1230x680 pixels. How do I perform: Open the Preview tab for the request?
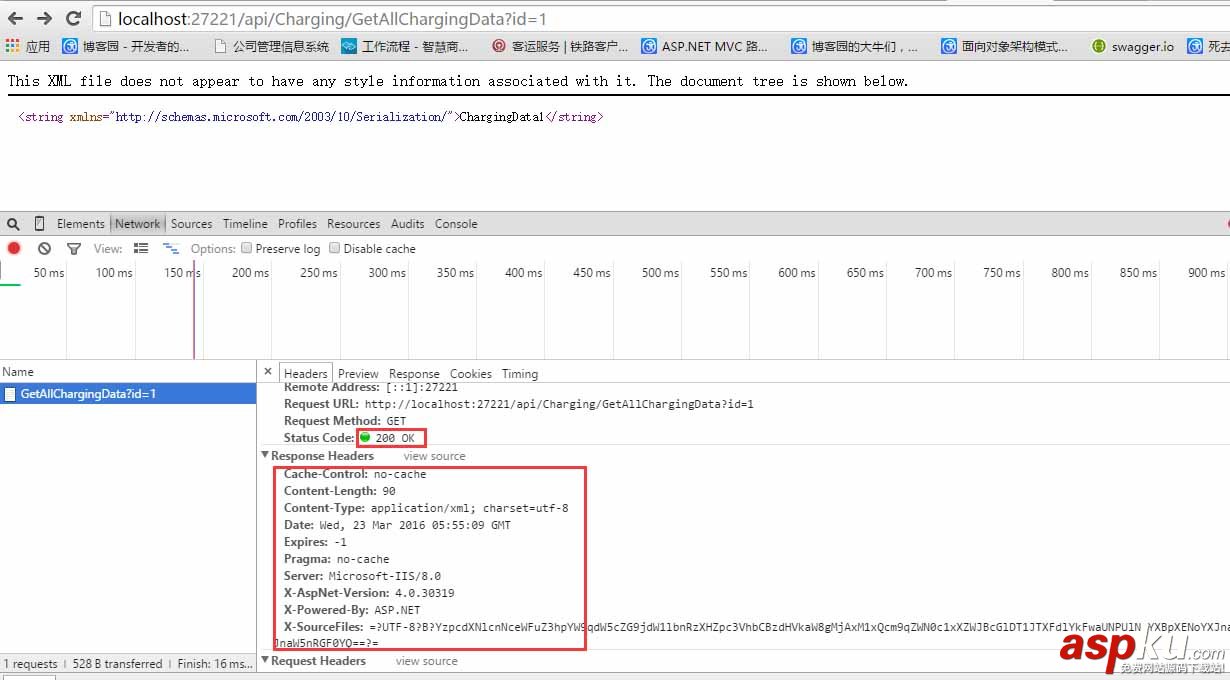pos(358,373)
